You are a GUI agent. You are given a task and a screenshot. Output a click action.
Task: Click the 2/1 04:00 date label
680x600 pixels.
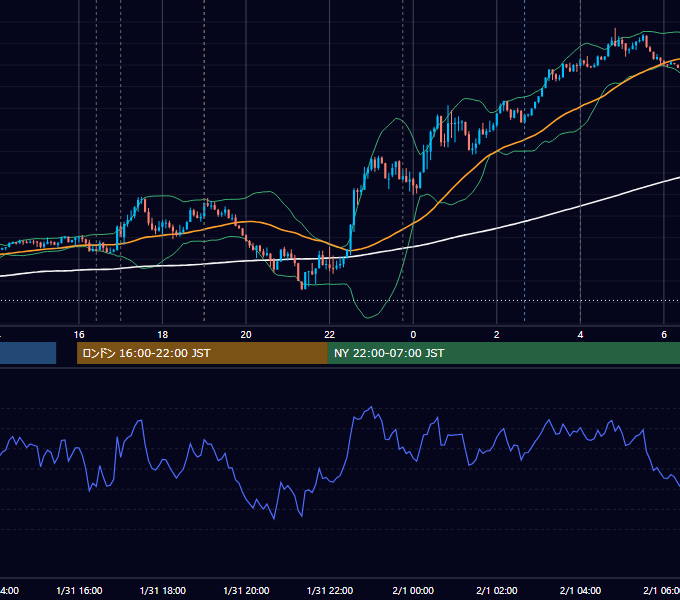(580, 590)
